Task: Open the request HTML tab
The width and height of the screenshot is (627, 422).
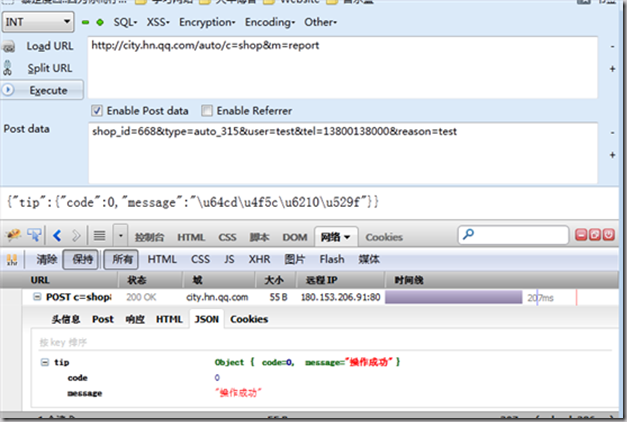Action: coord(169,319)
